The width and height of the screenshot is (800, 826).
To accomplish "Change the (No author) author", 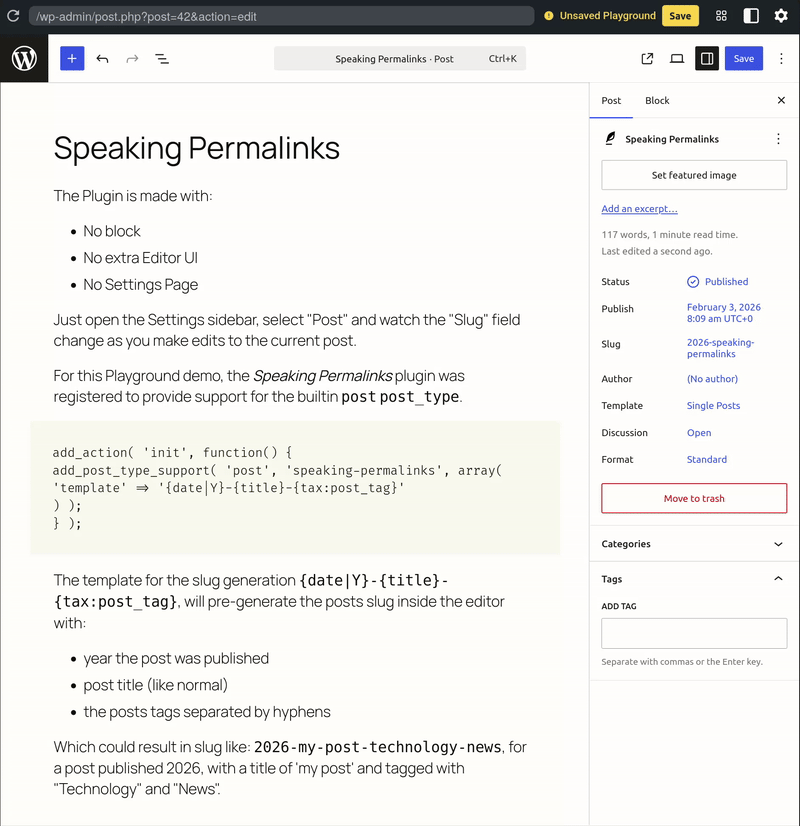I will [712, 379].
